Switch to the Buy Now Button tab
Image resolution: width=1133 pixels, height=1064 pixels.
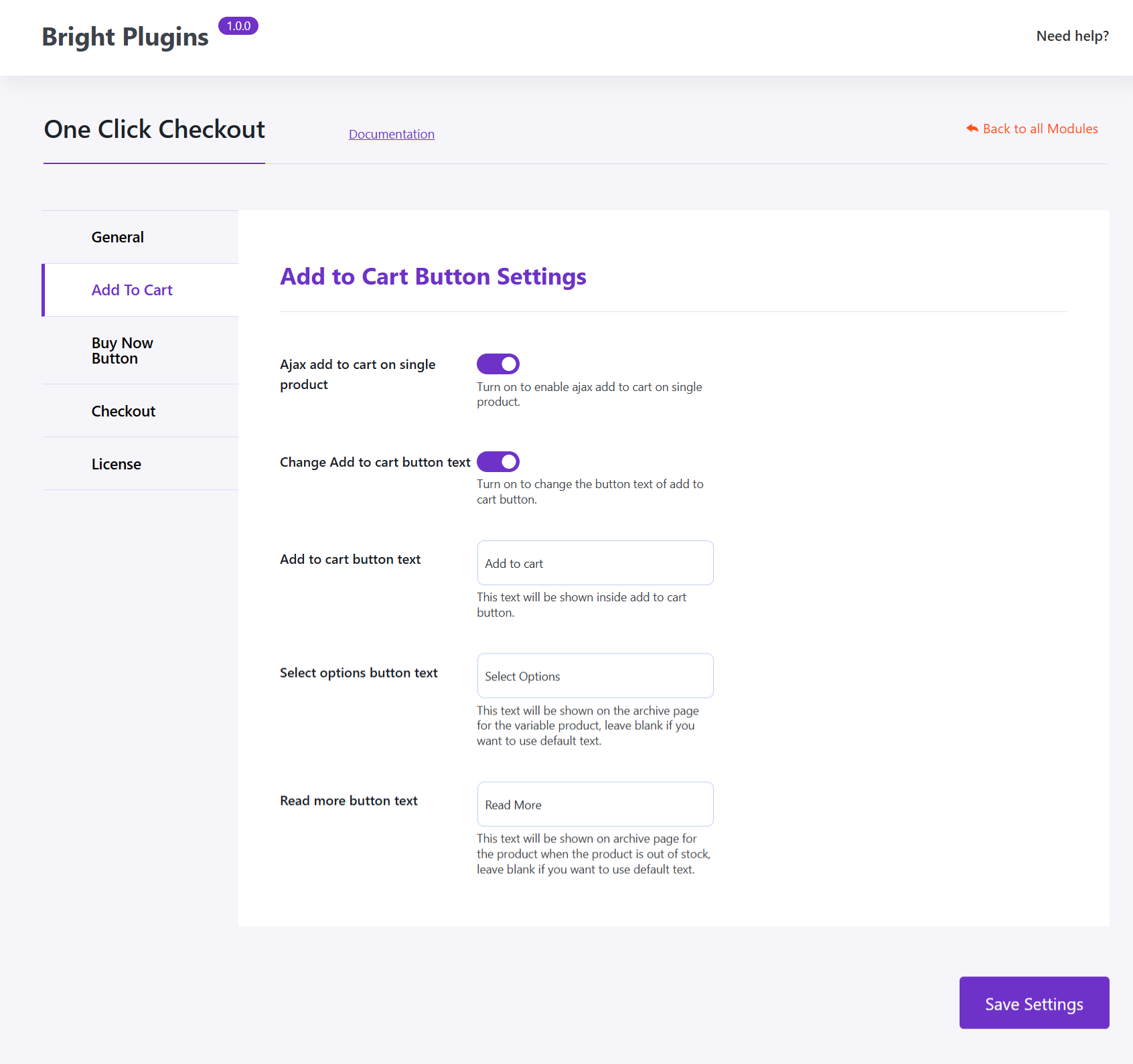tap(140, 350)
